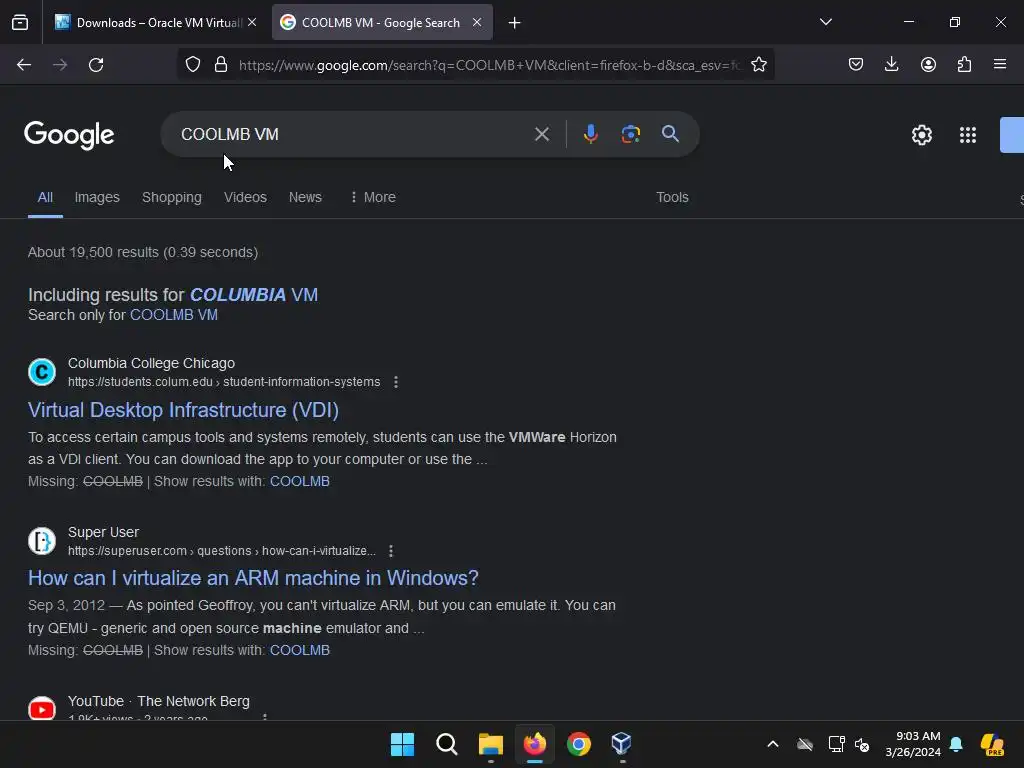Open the Tools search options
1024x768 pixels.
pyautogui.click(x=672, y=197)
